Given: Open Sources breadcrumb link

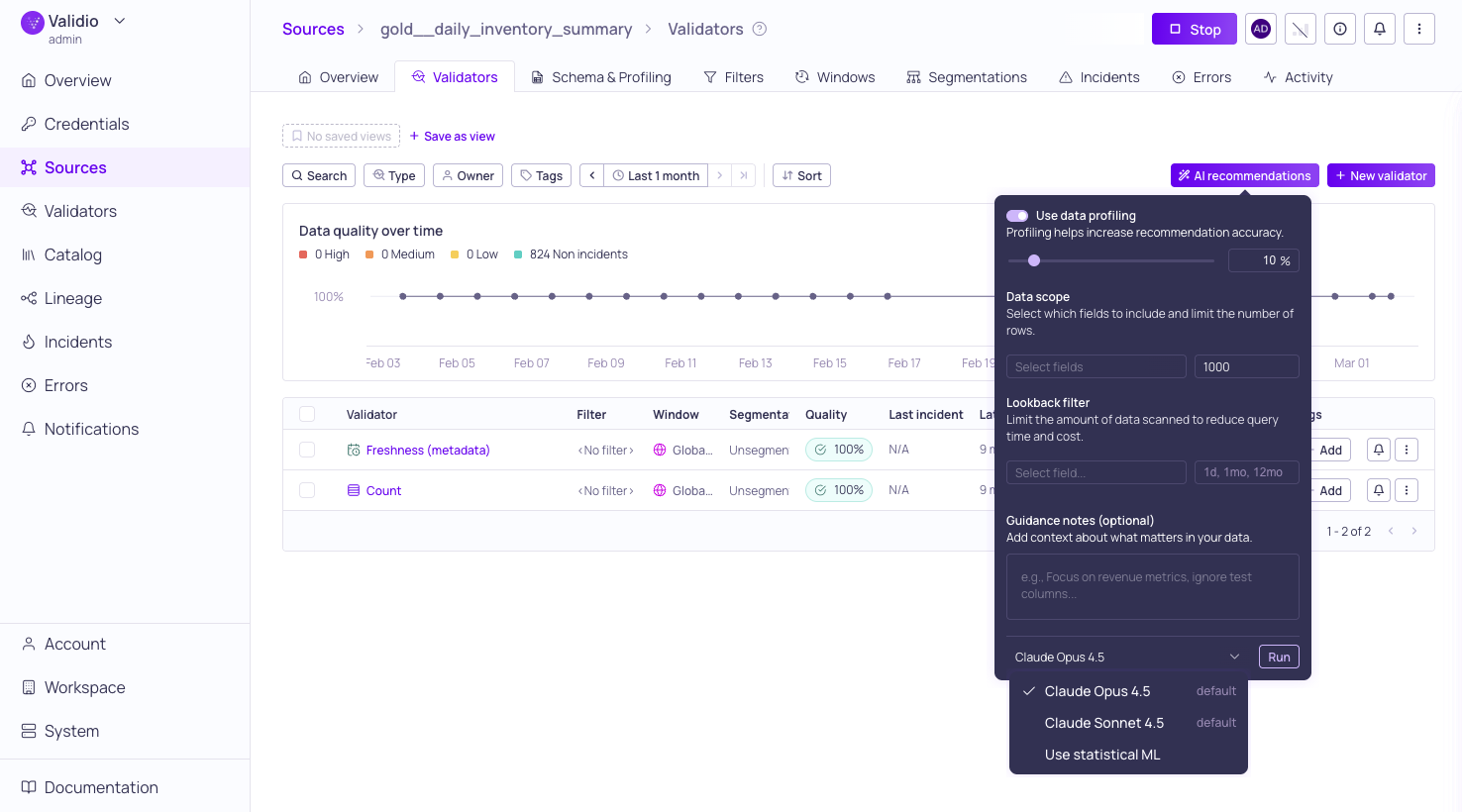Looking at the screenshot, I should [313, 29].
